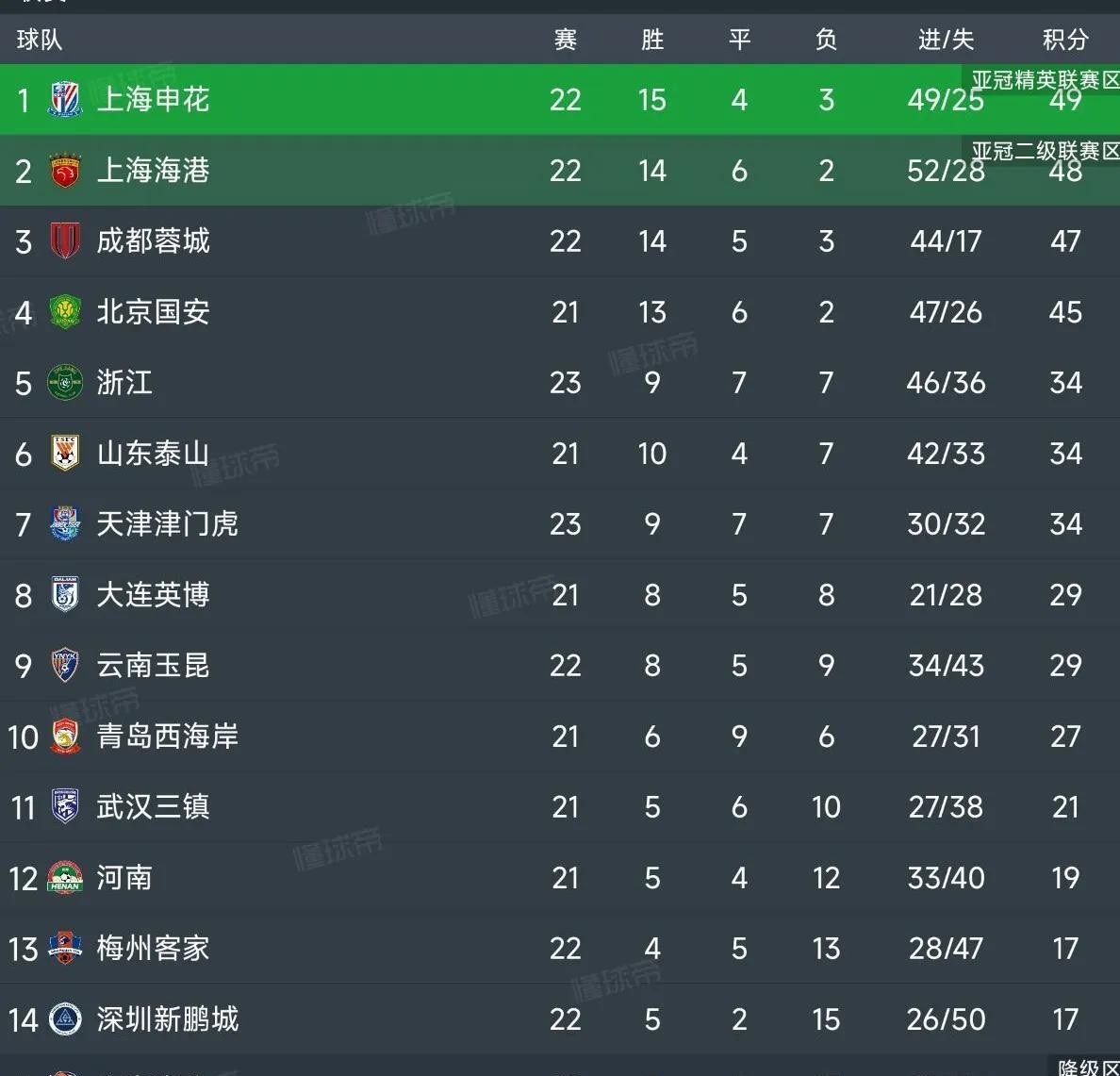This screenshot has width=1120, height=1076.
Task: Select the Yunnan Yukun club logo
Action: pos(65,666)
